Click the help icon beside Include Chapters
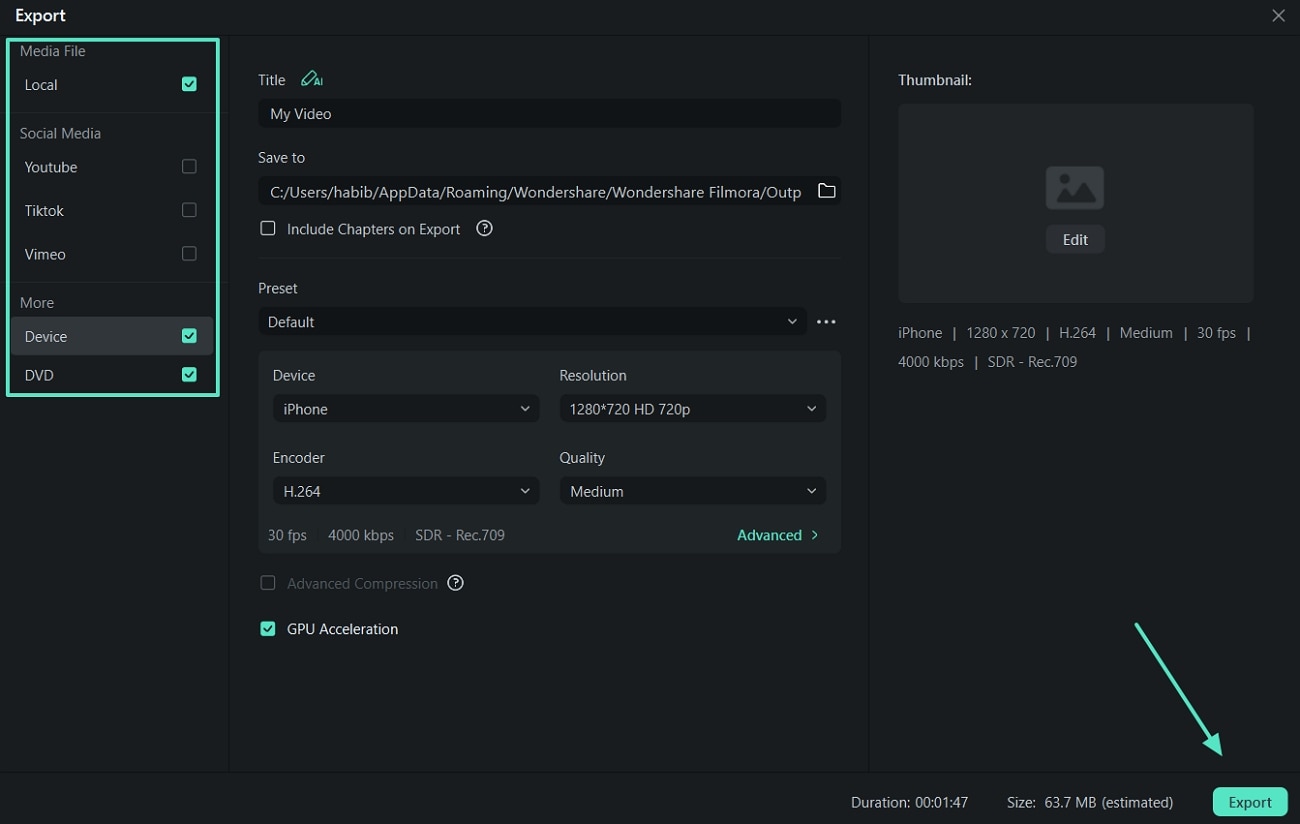The width and height of the screenshot is (1300, 824). click(x=484, y=228)
